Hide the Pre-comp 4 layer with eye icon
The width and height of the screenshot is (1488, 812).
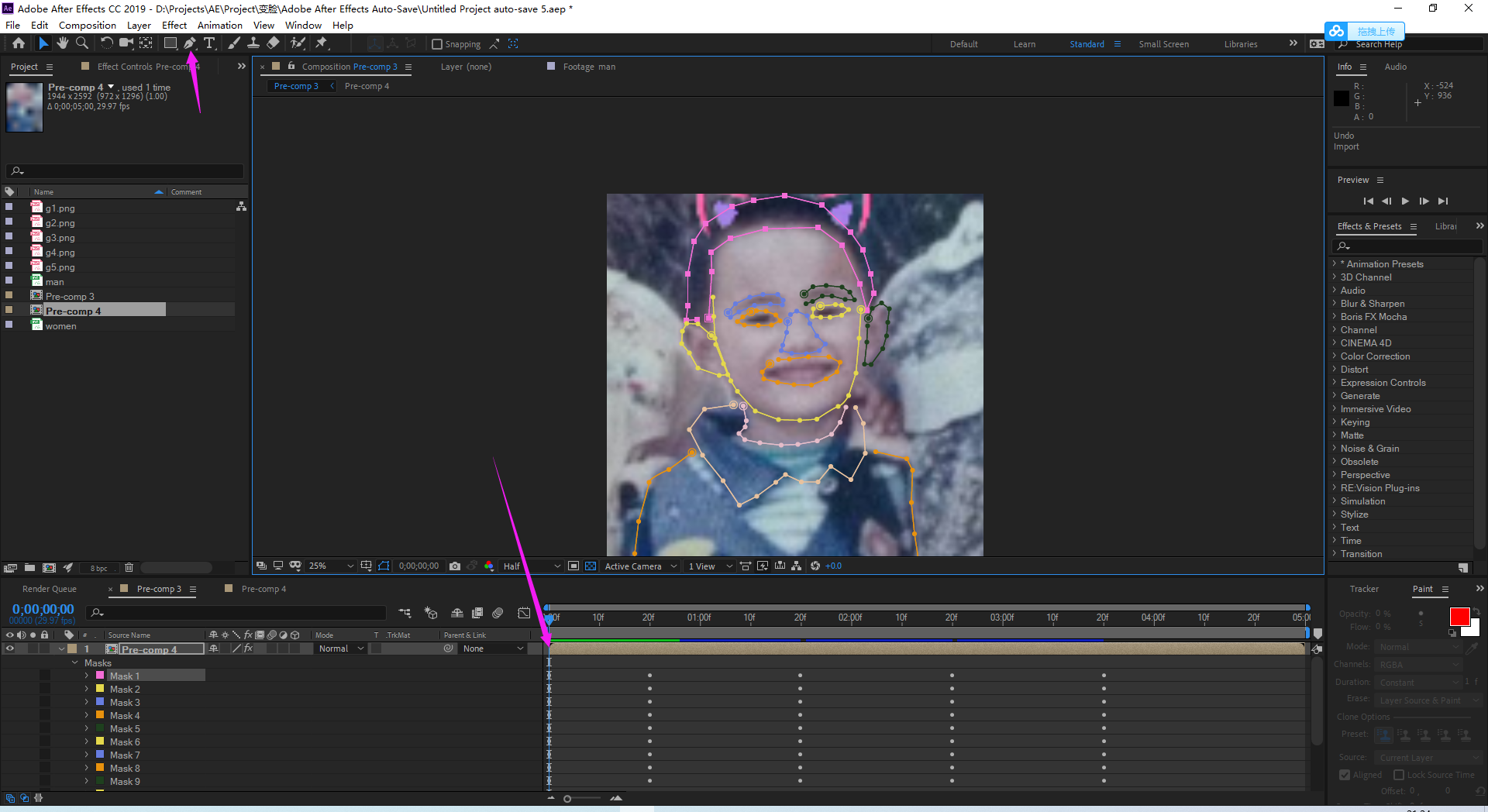[x=10, y=649]
